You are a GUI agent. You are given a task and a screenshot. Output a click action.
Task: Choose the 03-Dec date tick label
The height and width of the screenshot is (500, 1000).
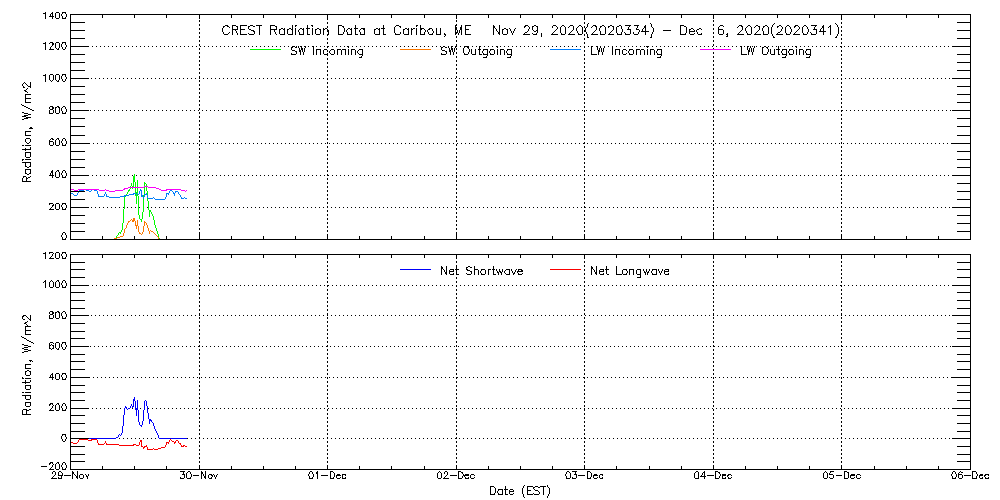(x=585, y=476)
